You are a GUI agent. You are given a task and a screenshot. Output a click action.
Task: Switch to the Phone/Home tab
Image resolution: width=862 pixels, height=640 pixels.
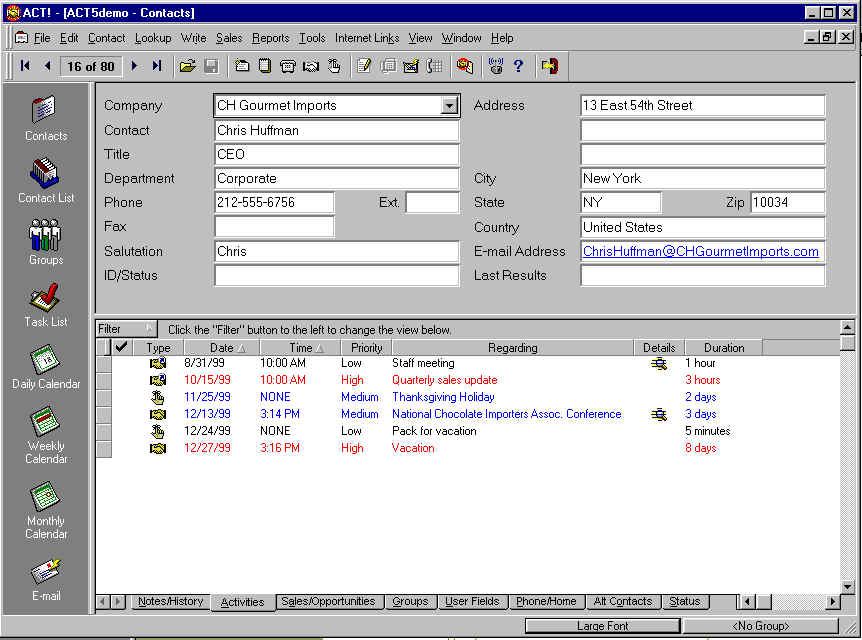pos(546,602)
